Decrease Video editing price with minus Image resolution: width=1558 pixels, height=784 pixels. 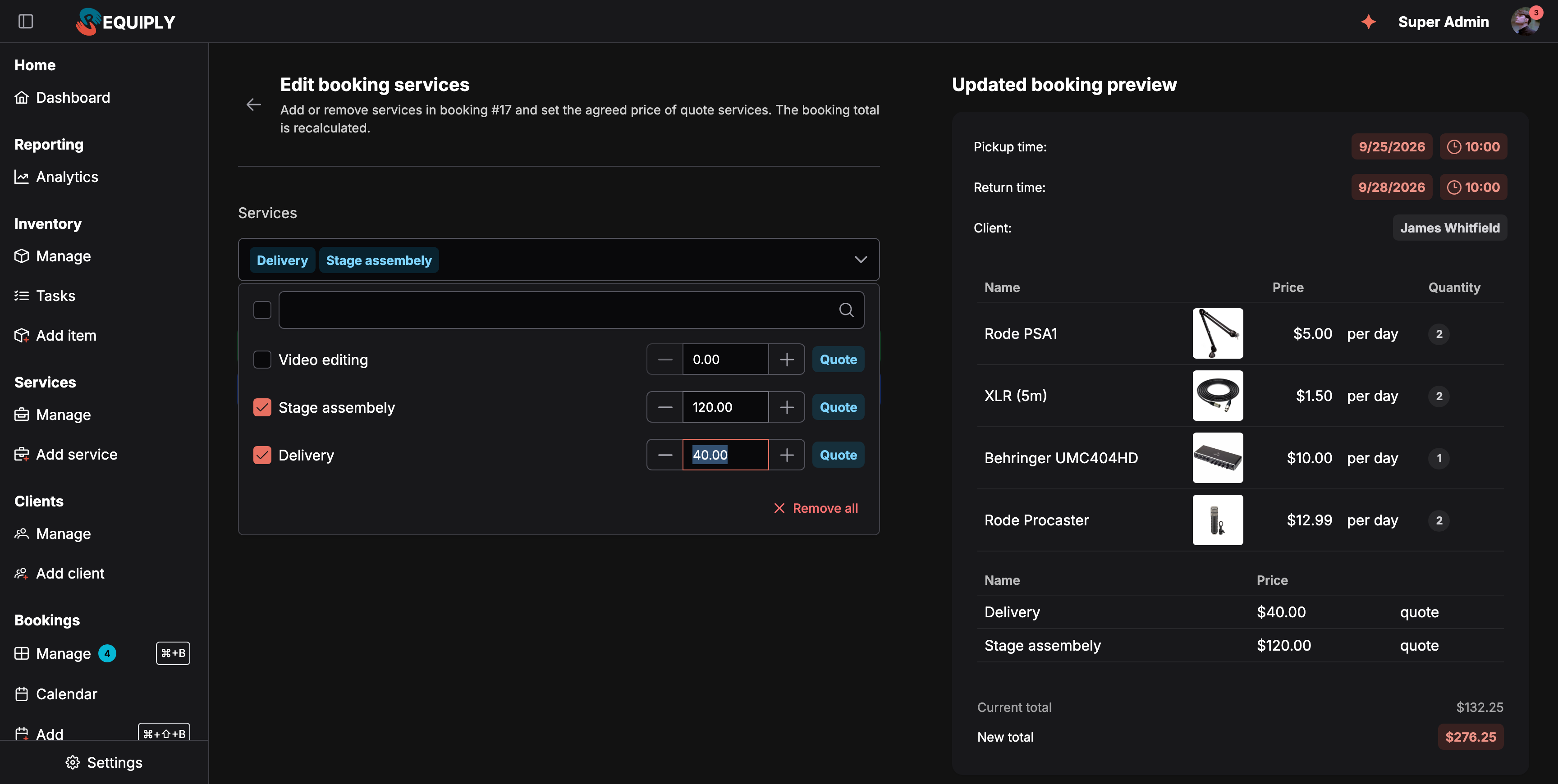pyautogui.click(x=664, y=360)
